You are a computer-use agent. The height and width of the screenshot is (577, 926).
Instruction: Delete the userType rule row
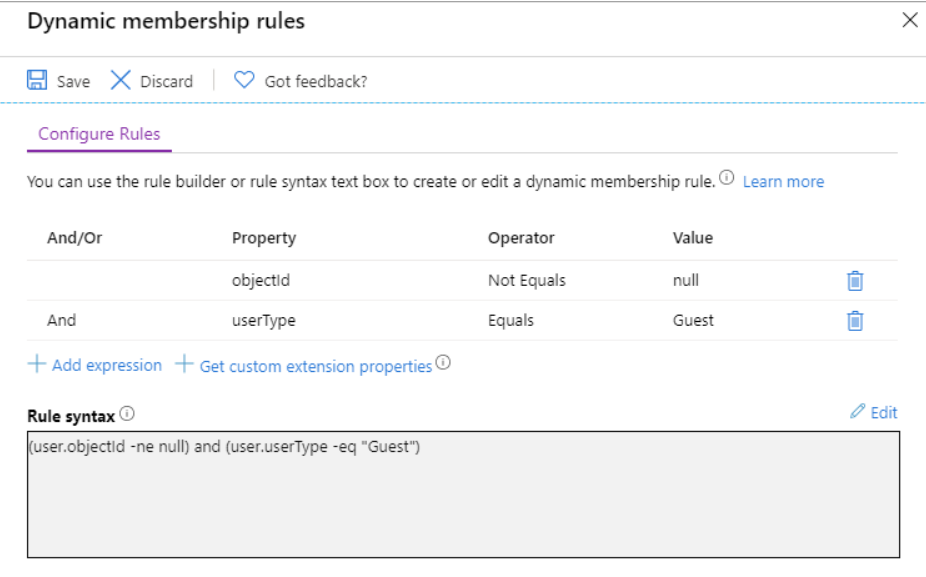[x=855, y=321]
